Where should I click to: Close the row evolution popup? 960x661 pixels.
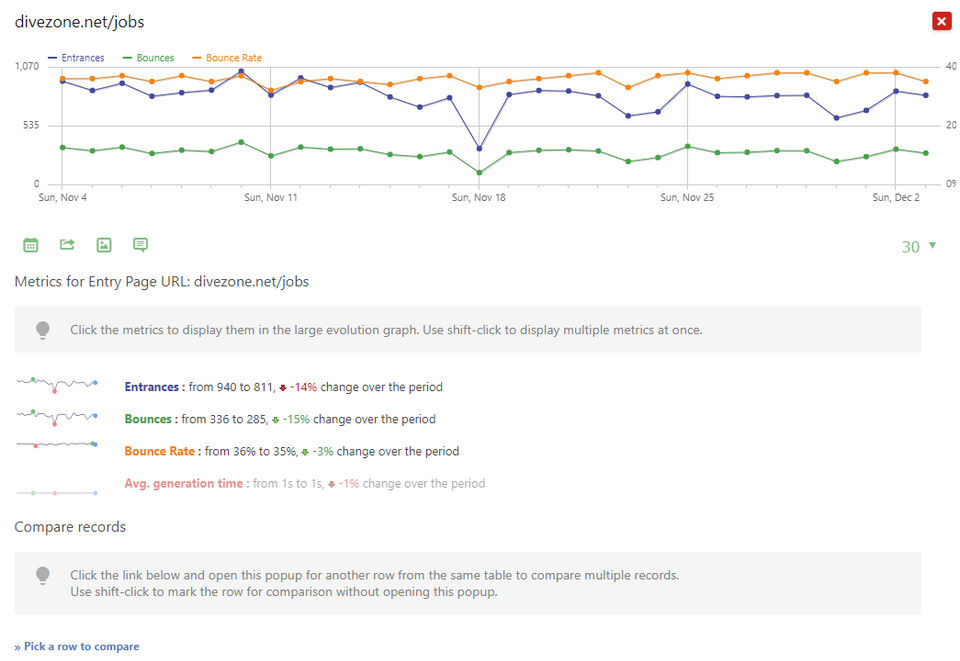941,22
